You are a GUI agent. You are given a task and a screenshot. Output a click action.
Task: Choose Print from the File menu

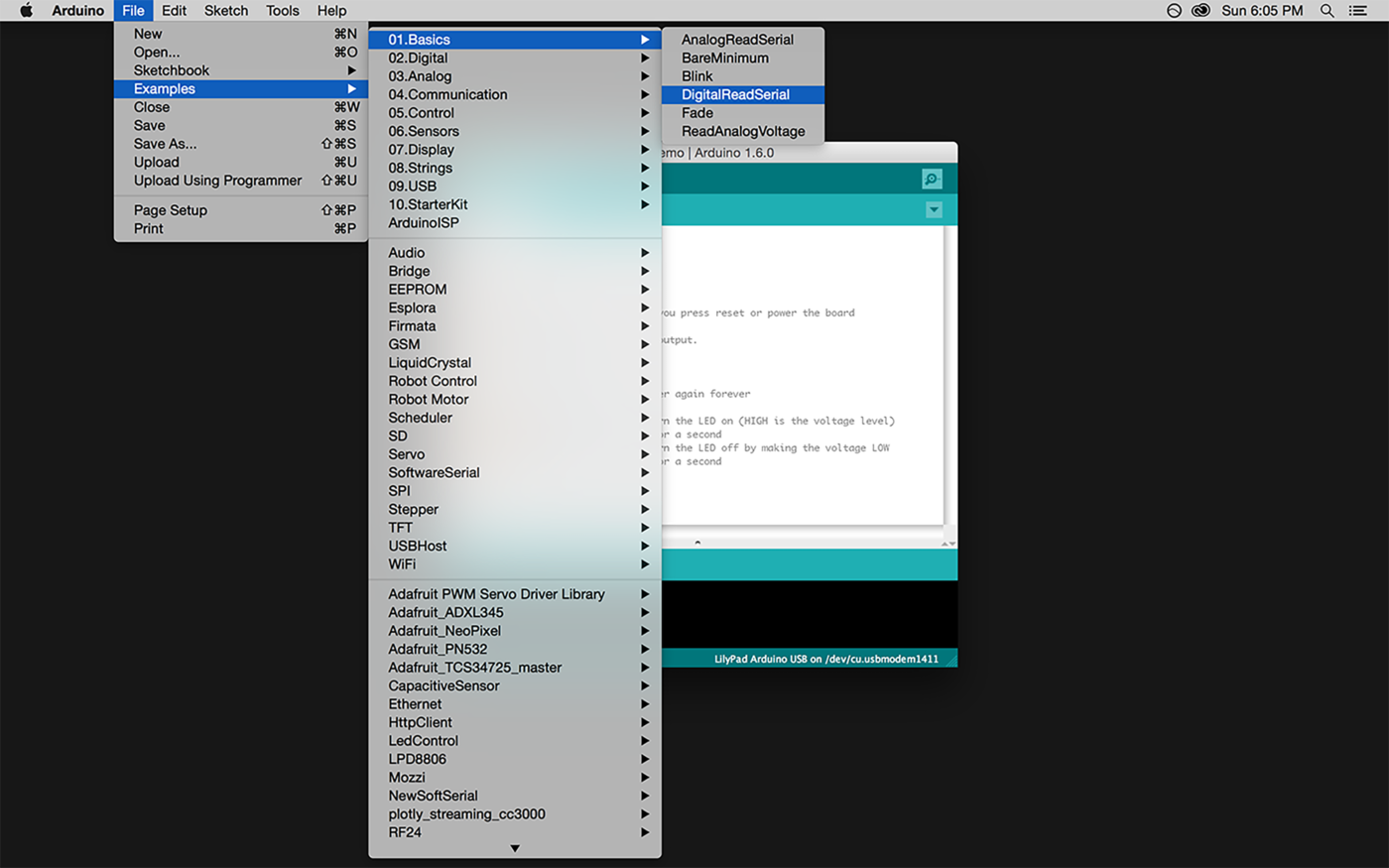coord(241,228)
